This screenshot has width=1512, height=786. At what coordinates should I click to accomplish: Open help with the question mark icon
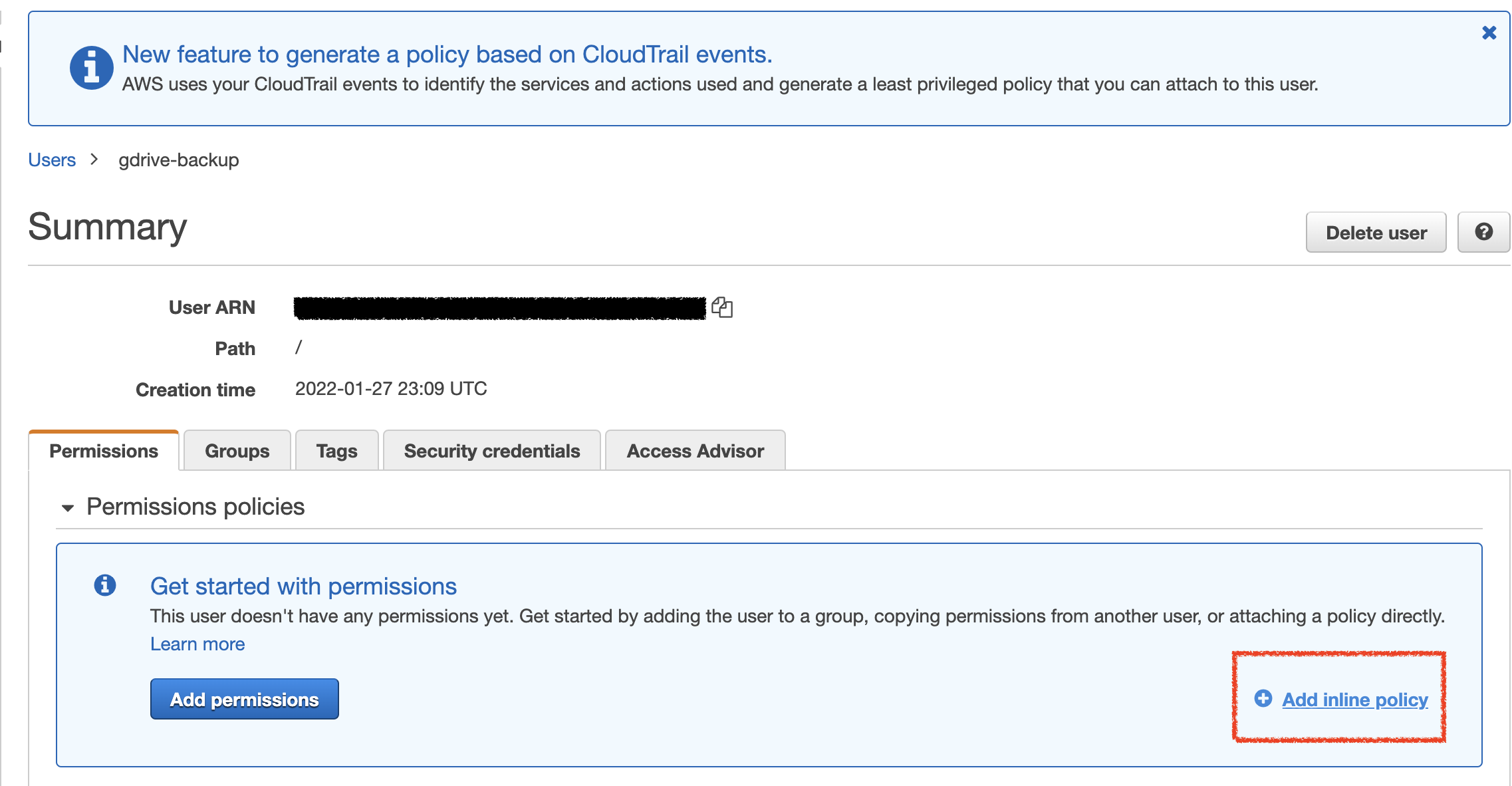1483,232
